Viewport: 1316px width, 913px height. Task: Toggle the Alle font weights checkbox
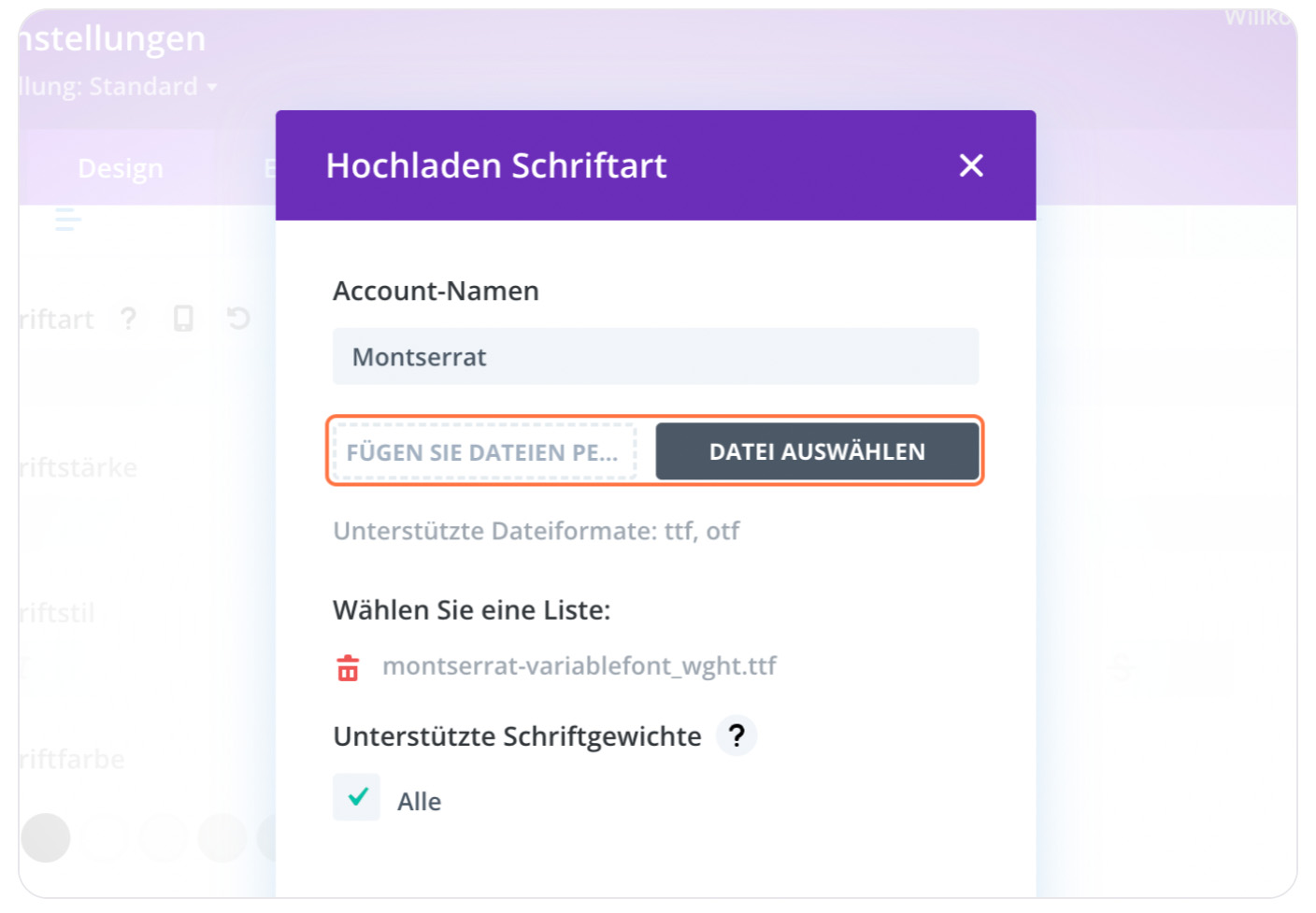tap(356, 797)
